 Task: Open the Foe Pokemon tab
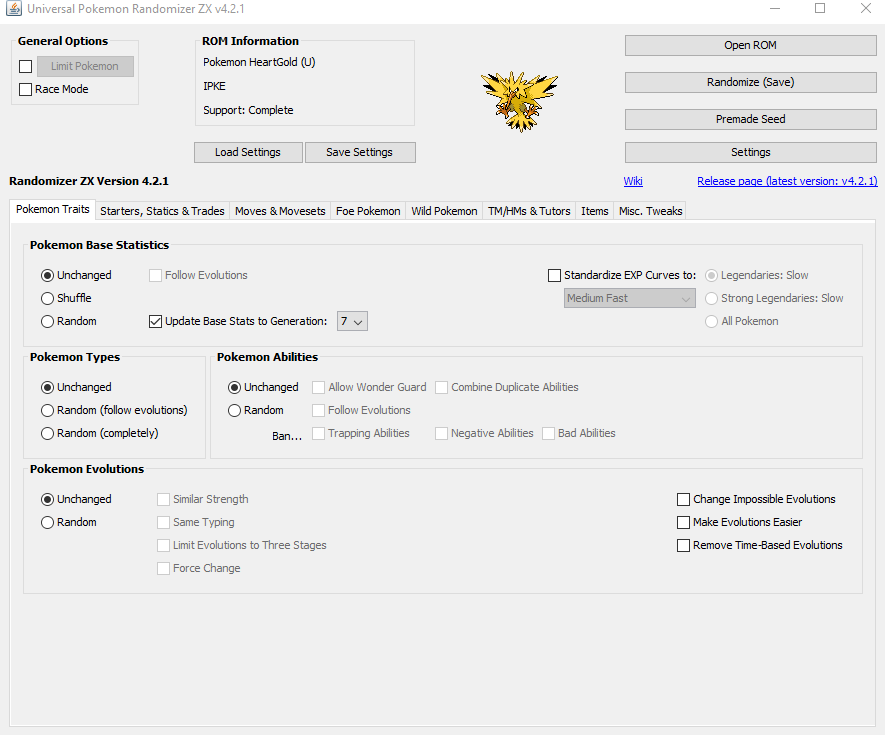click(x=368, y=211)
